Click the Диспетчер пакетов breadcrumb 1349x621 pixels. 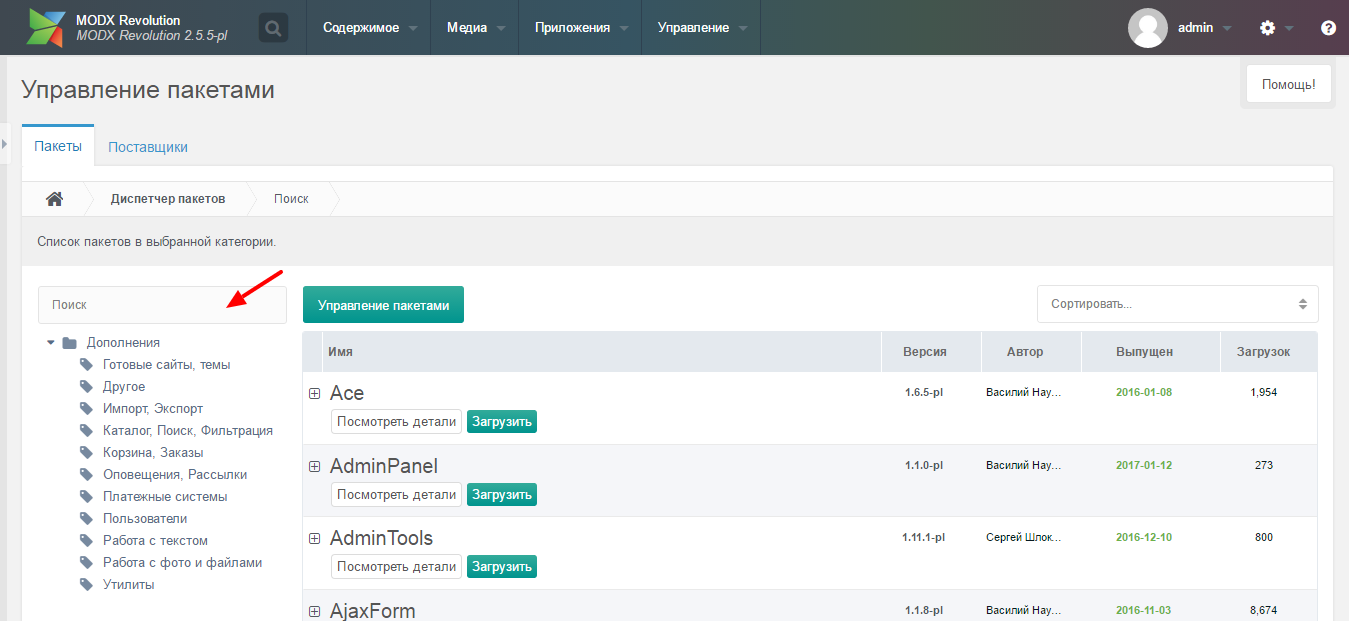click(x=168, y=199)
